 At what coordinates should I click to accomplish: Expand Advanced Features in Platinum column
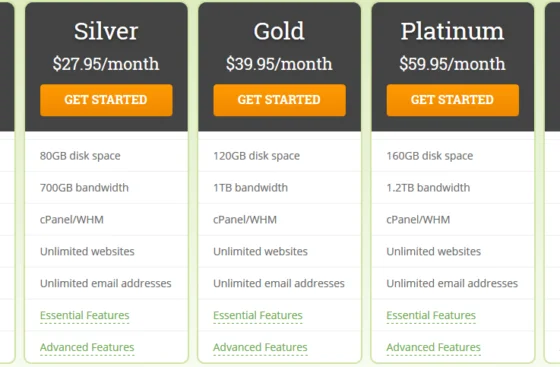pos(434,347)
